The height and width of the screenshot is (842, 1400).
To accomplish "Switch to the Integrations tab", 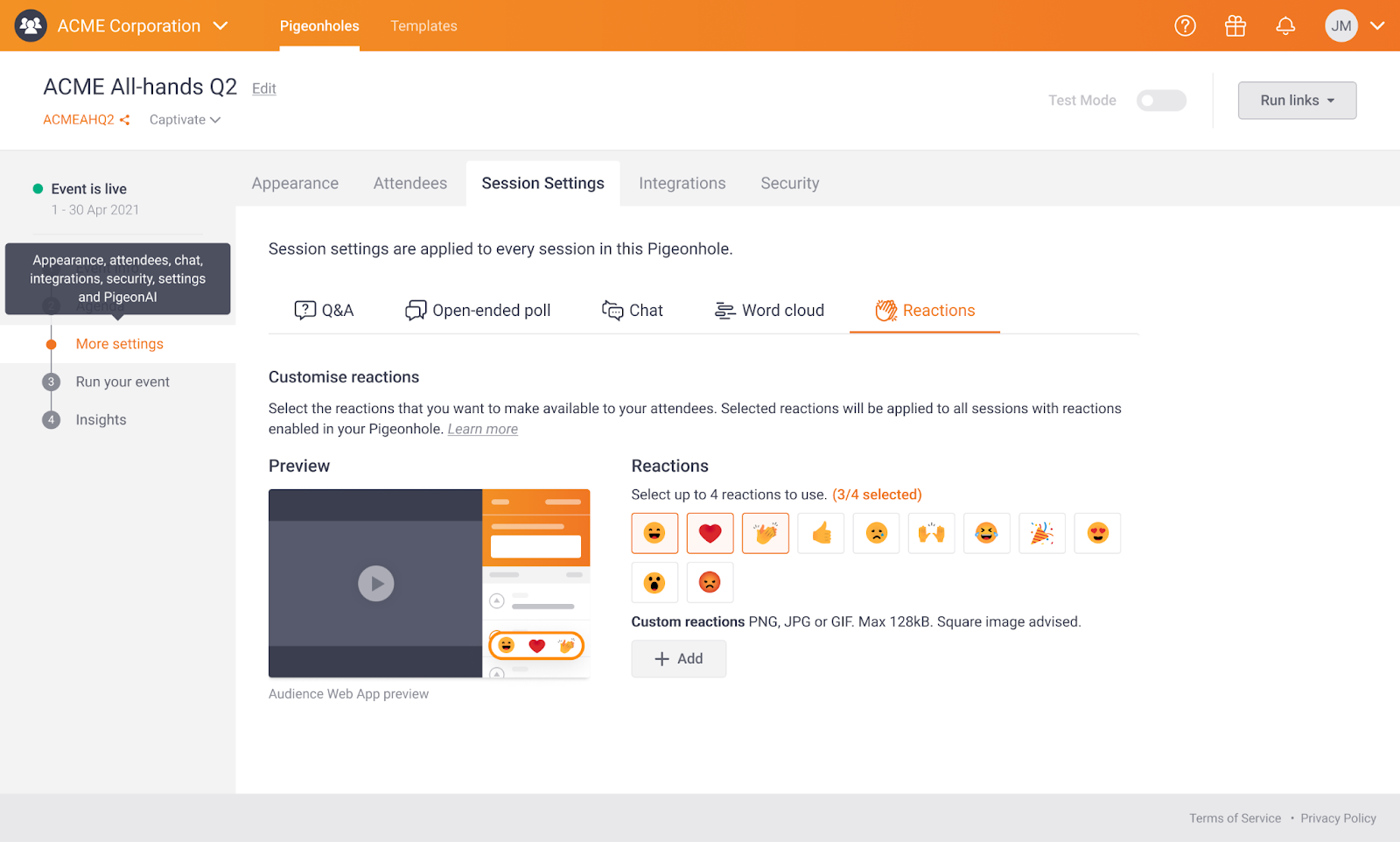I will coord(682,184).
